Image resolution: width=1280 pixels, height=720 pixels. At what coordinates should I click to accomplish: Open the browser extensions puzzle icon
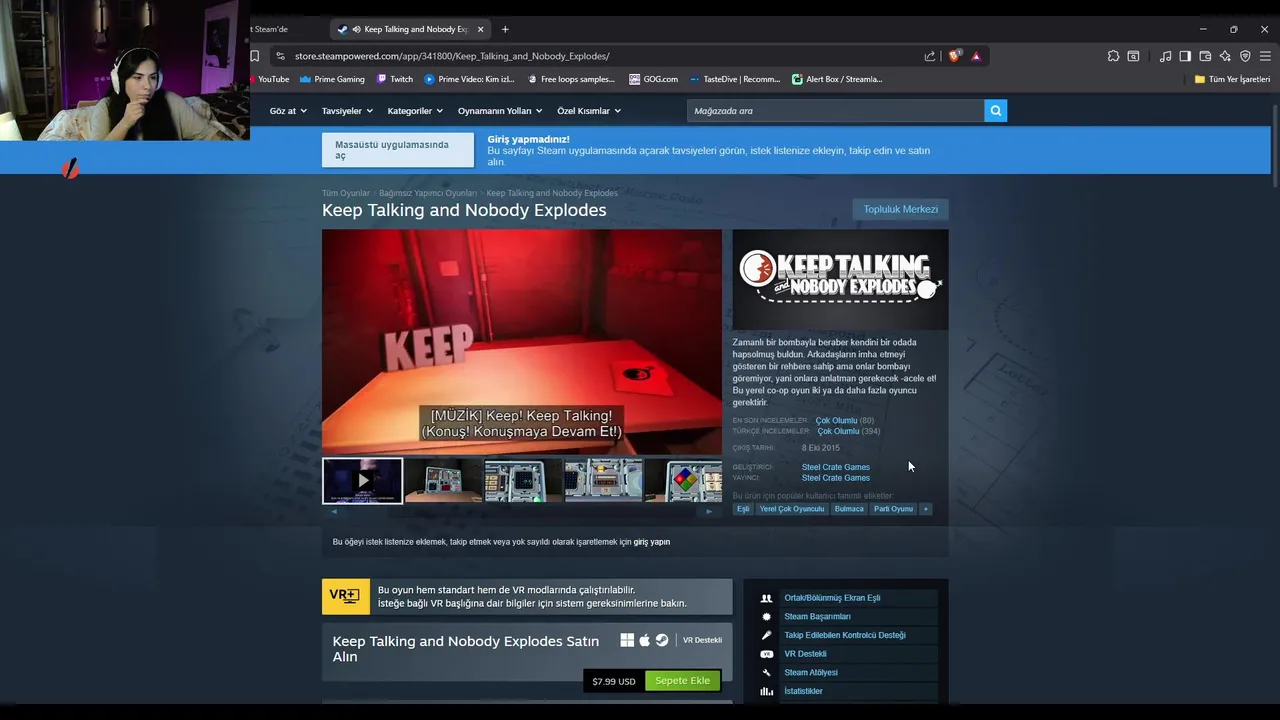1113,56
